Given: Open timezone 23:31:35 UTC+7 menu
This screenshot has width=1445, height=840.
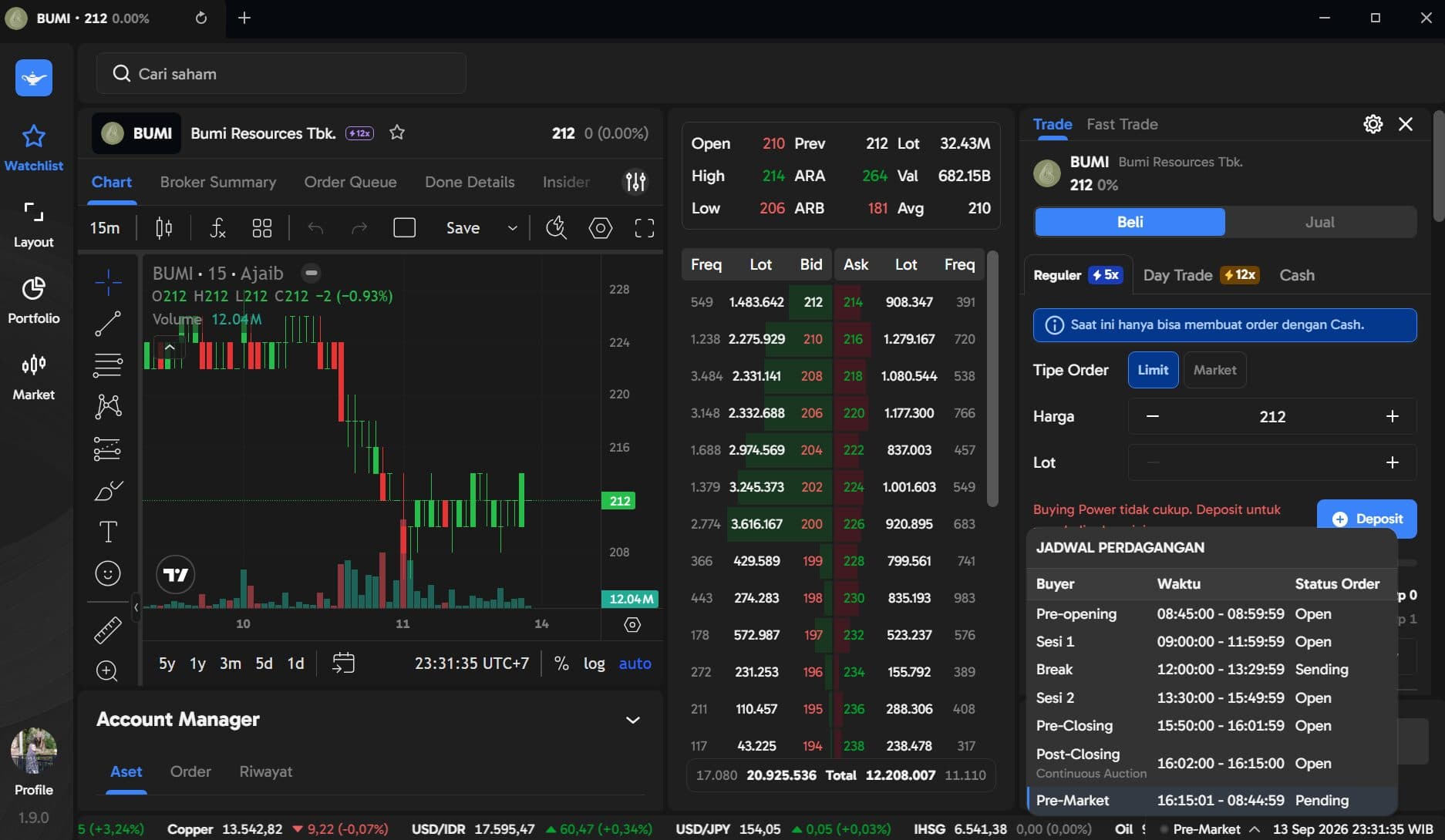Looking at the screenshot, I should (x=472, y=664).
